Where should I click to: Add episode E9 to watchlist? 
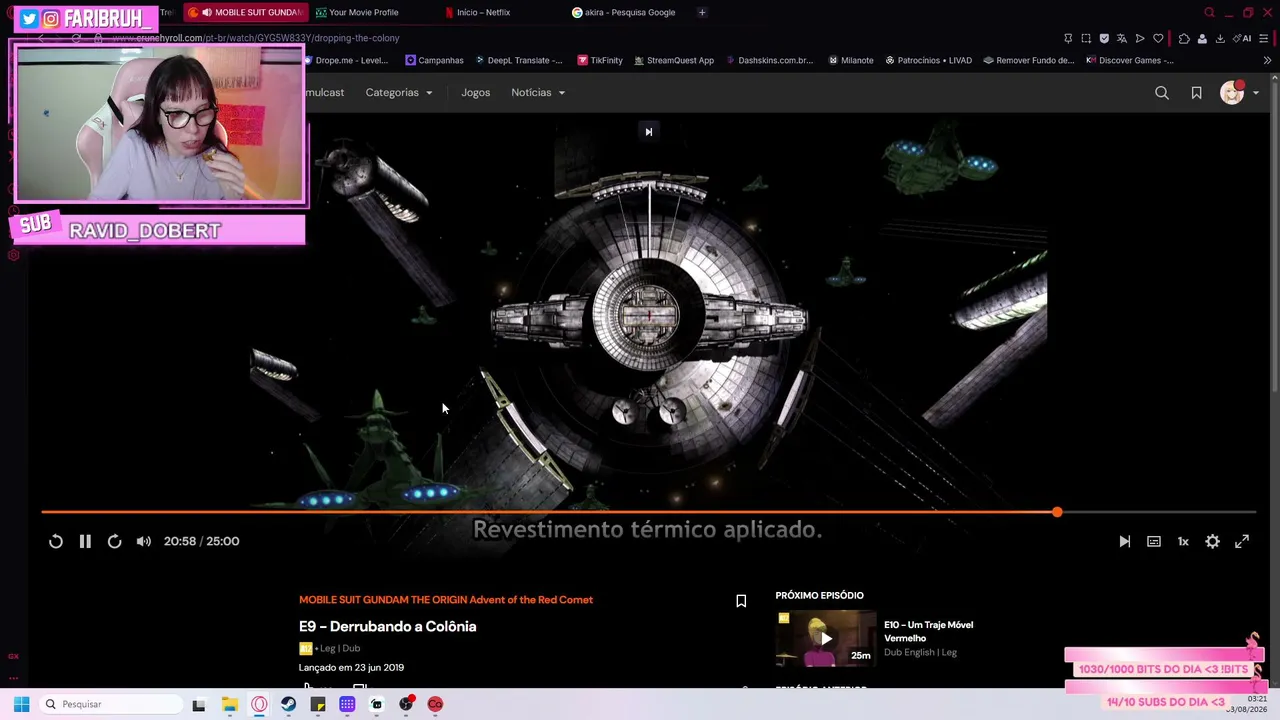[x=741, y=601]
